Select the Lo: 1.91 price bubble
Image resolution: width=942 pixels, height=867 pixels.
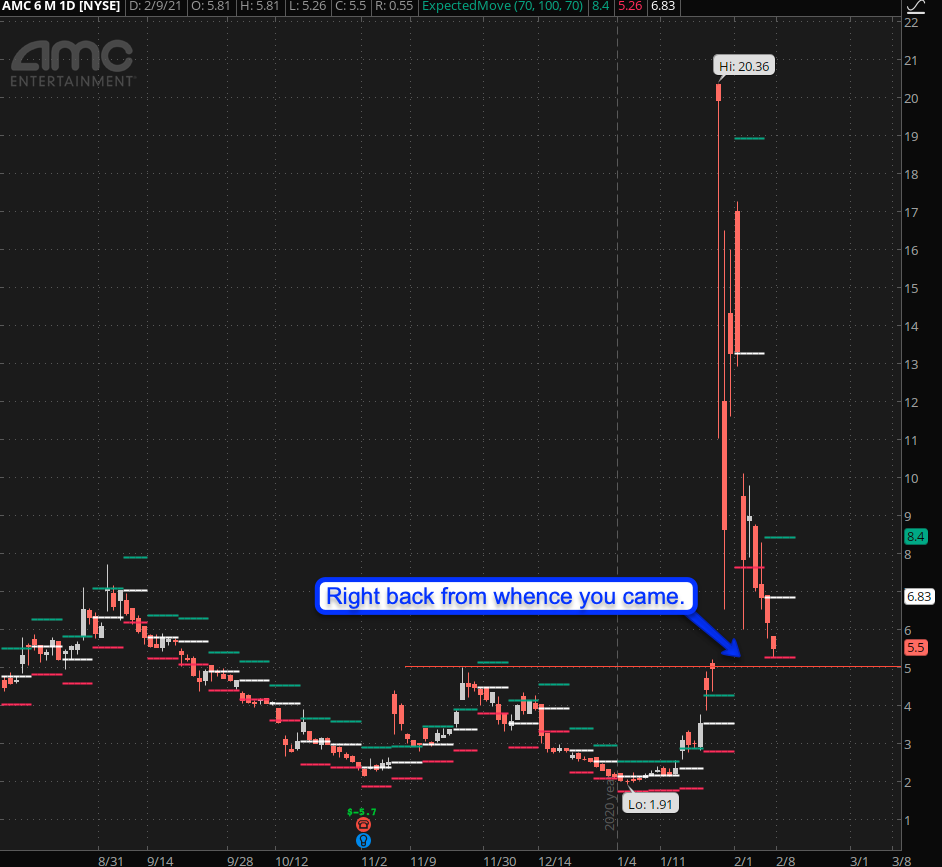651,804
